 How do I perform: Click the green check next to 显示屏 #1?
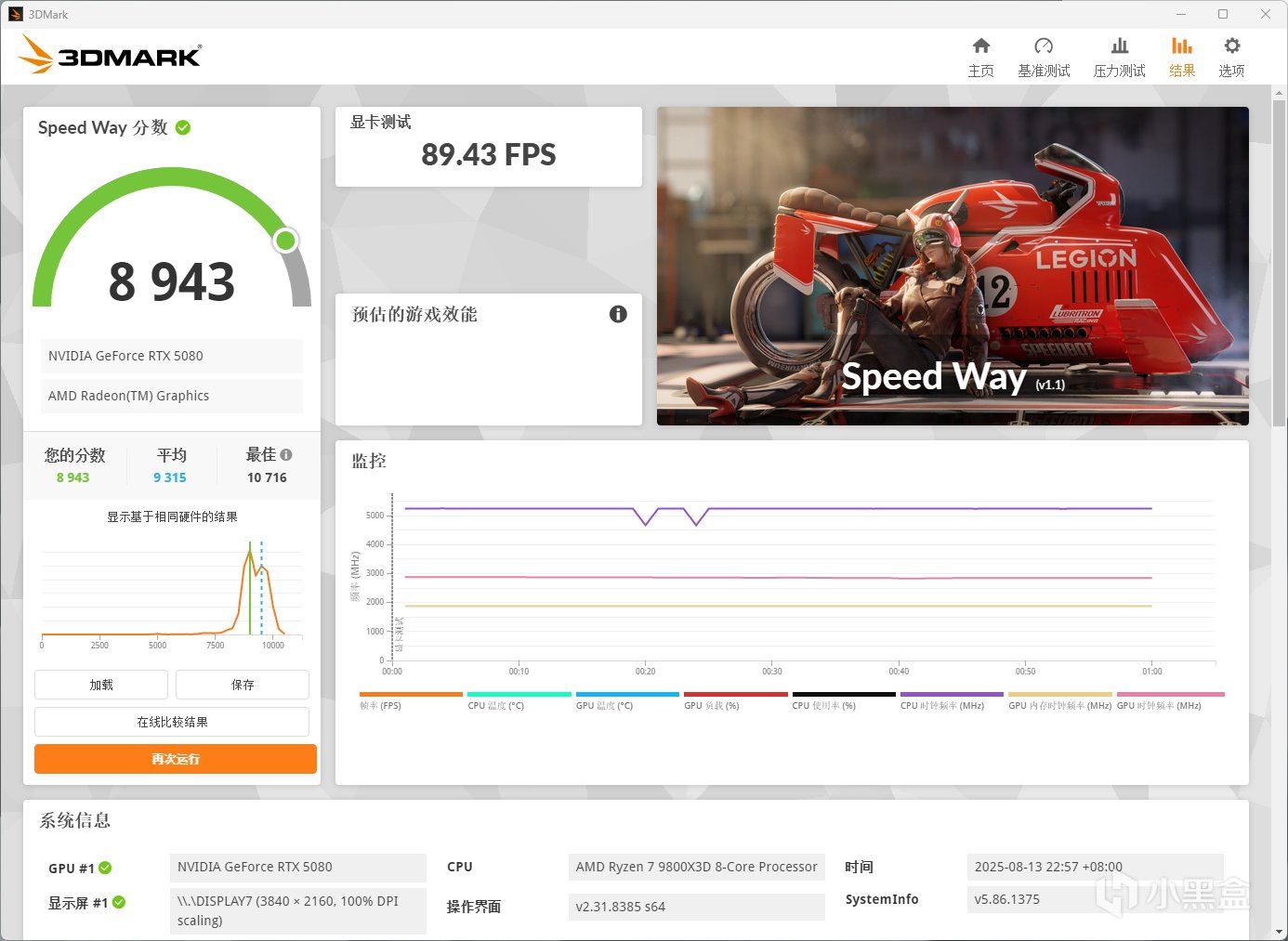click(119, 902)
